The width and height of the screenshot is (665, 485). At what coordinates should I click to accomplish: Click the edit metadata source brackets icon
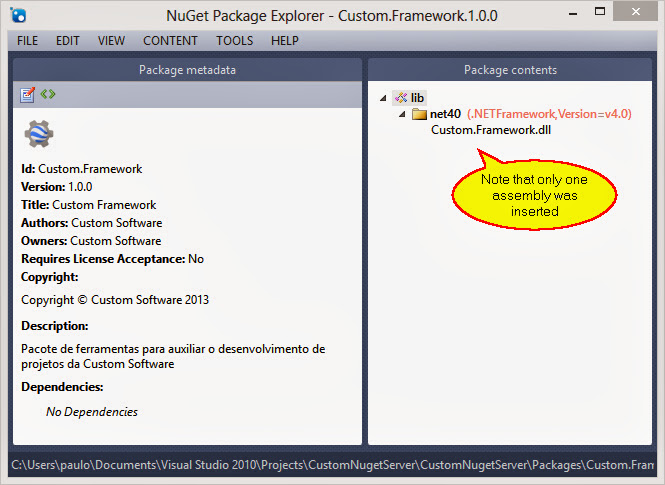pyautogui.click(x=48, y=94)
